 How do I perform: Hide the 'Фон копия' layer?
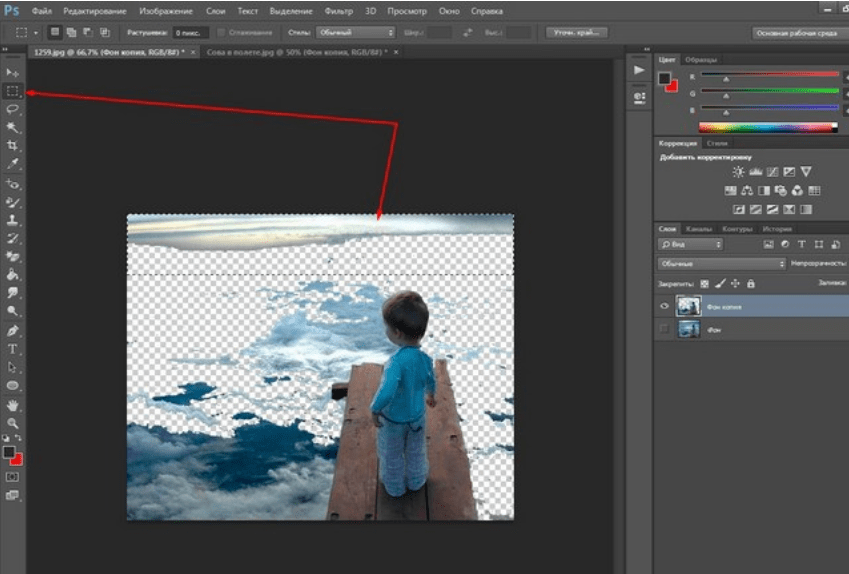click(664, 306)
